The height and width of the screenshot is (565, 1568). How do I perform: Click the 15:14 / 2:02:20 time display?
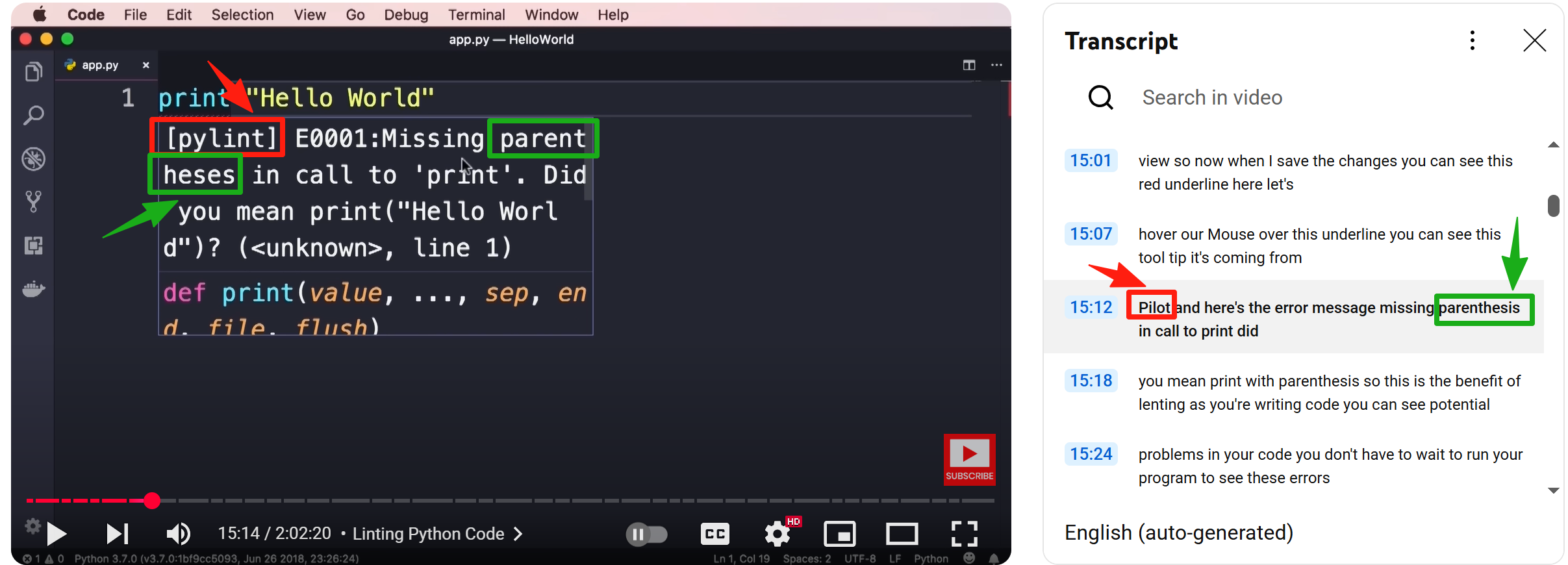[274, 534]
